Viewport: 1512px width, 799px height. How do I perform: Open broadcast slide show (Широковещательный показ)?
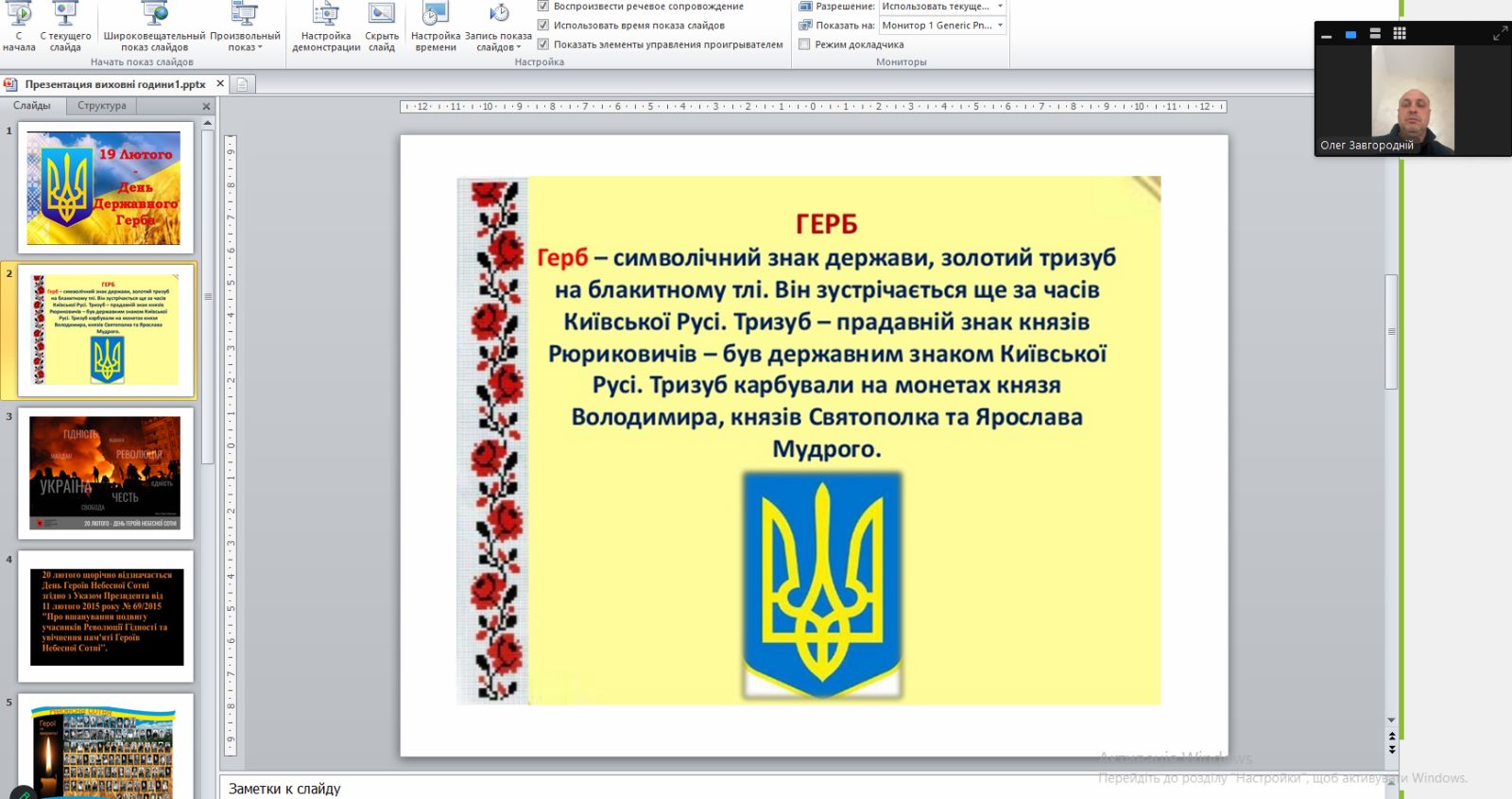coord(154,28)
